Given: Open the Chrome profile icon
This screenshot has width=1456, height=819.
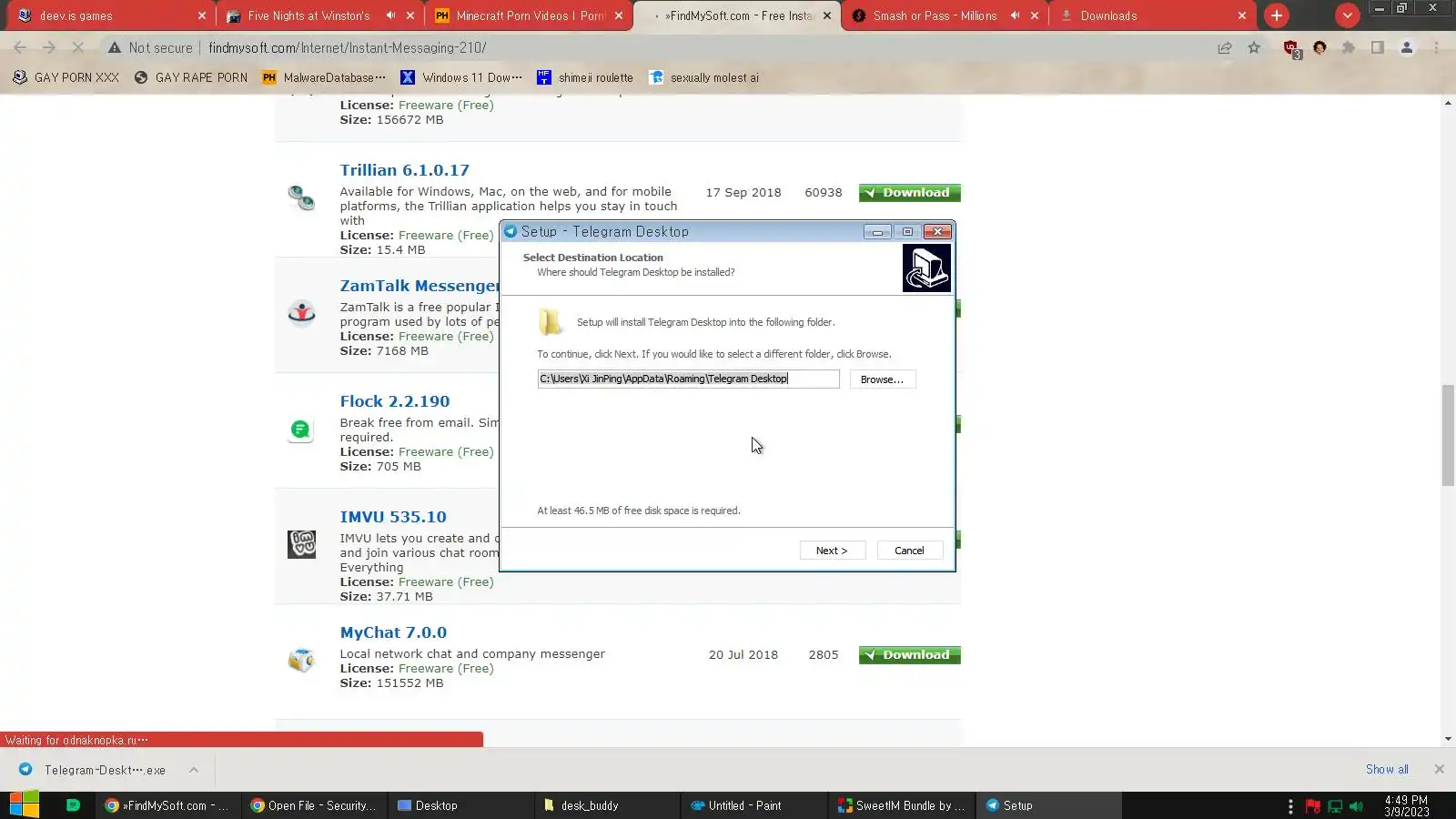Looking at the screenshot, I should click(x=1407, y=47).
